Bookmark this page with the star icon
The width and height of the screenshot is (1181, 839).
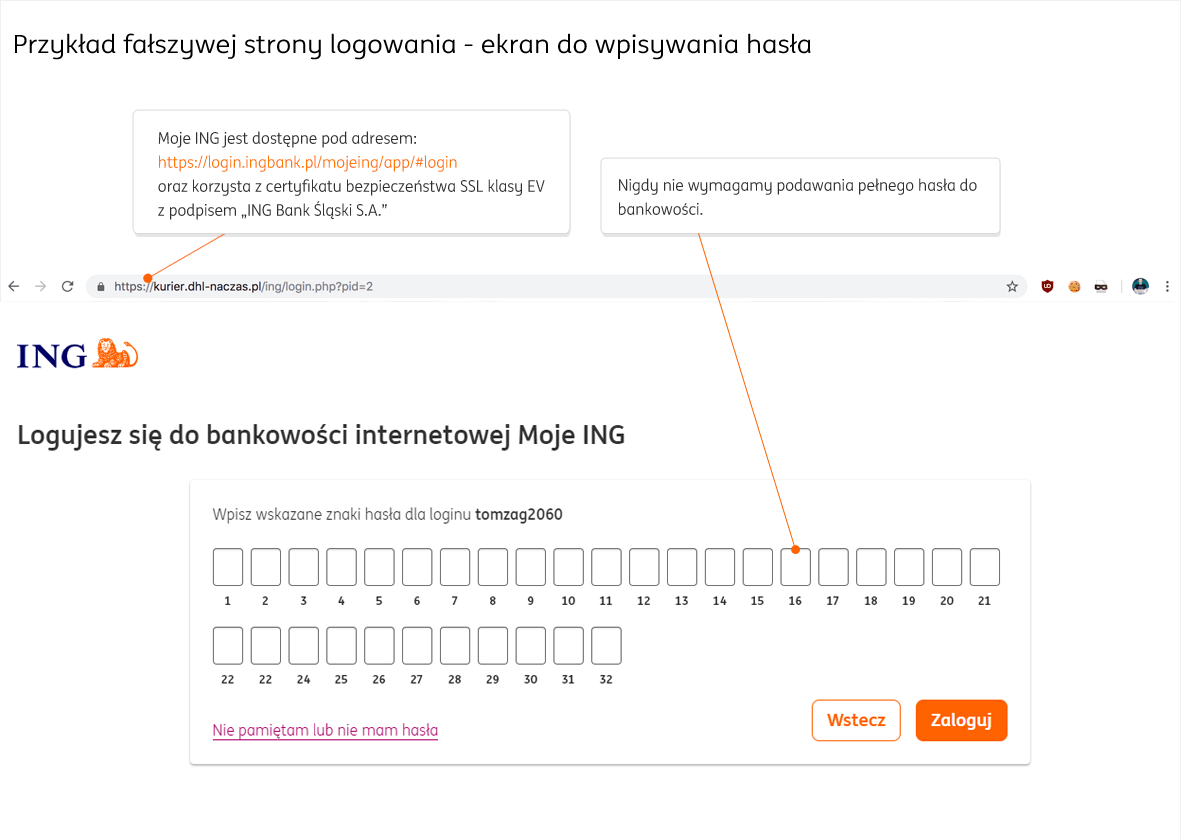[x=1012, y=286]
